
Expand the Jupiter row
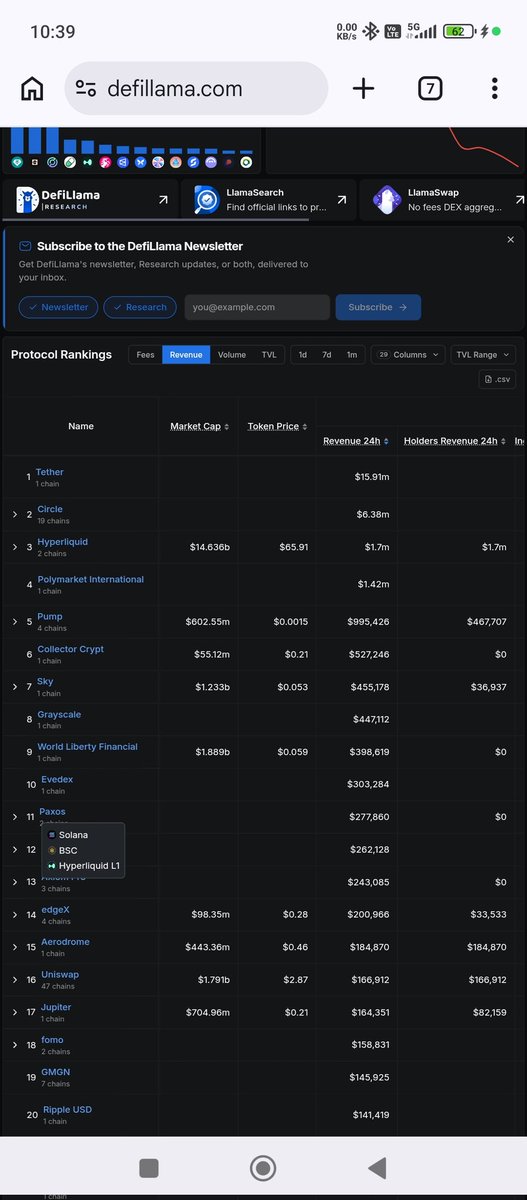click(15, 1012)
